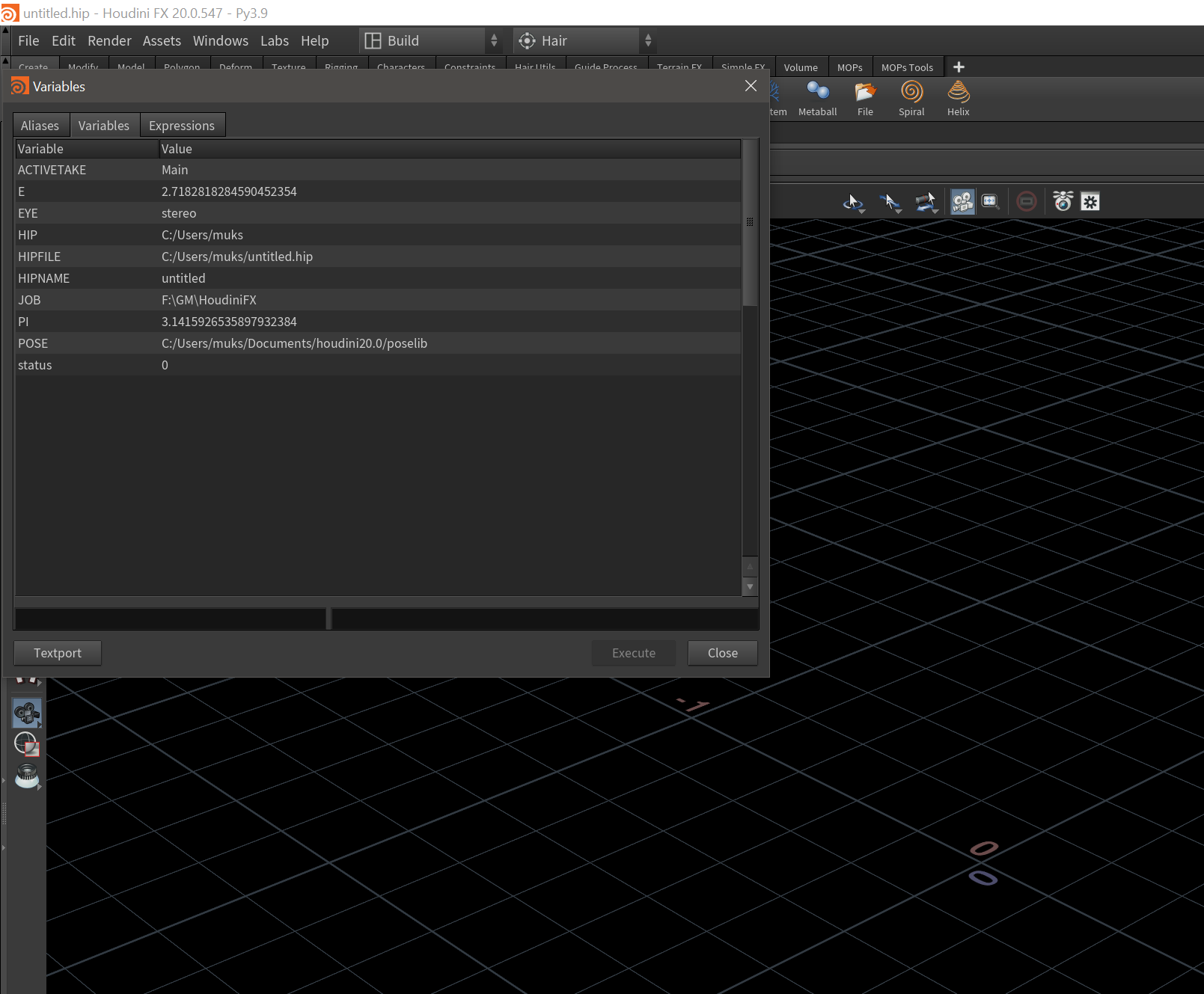Click the Value column header

[x=450, y=149]
